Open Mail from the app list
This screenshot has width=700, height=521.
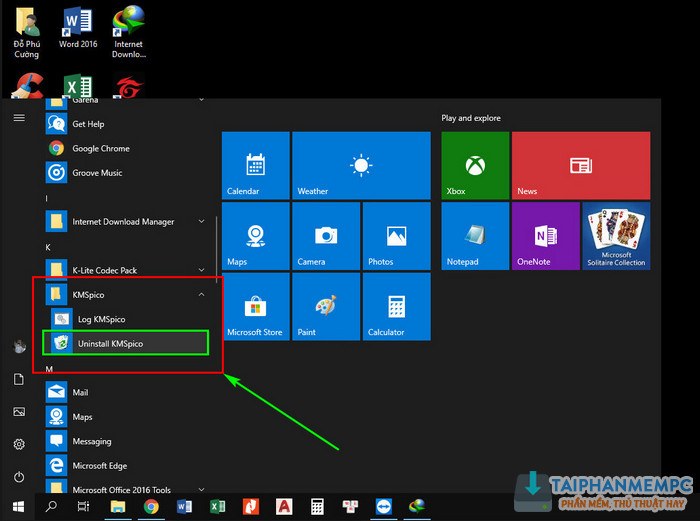pyautogui.click(x=125, y=392)
